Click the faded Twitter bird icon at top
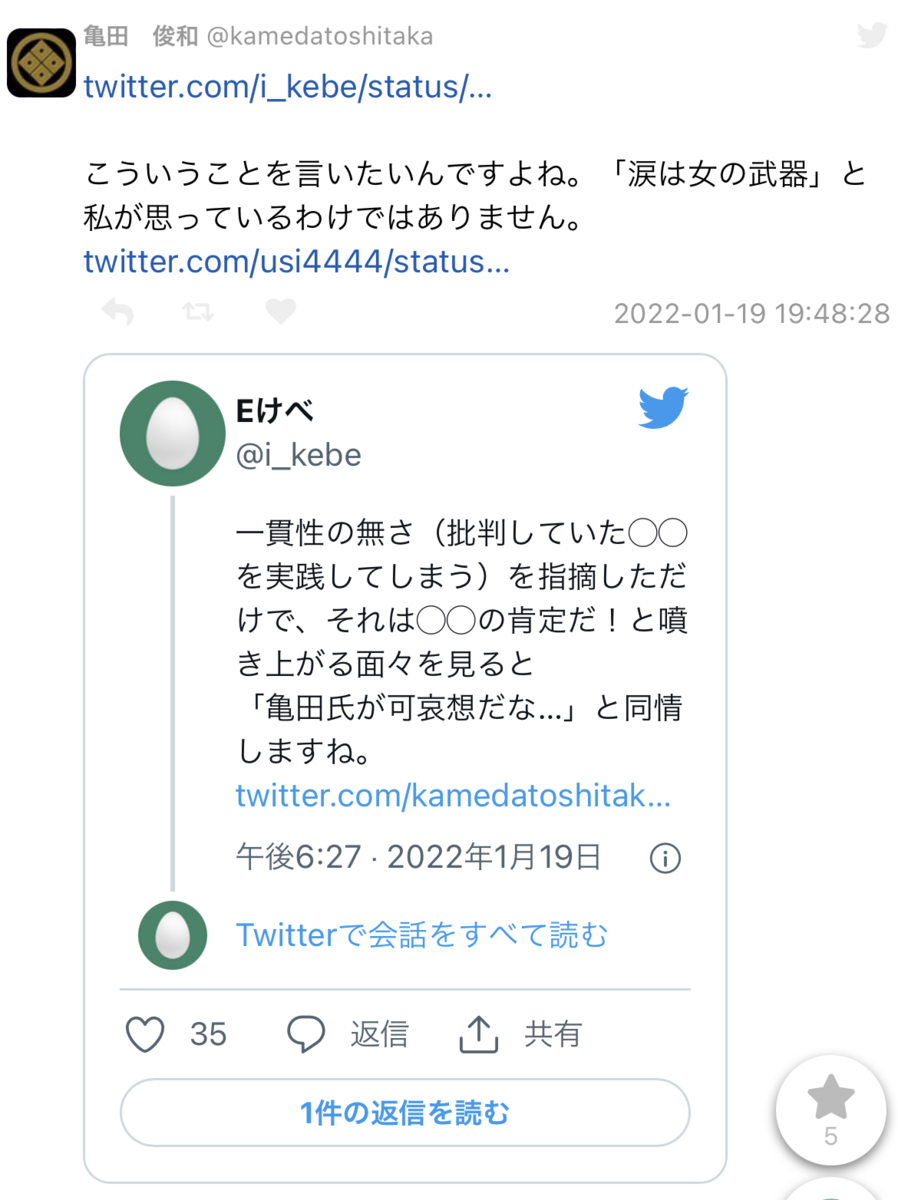The height and width of the screenshot is (1200, 898). [x=872, y=36]
